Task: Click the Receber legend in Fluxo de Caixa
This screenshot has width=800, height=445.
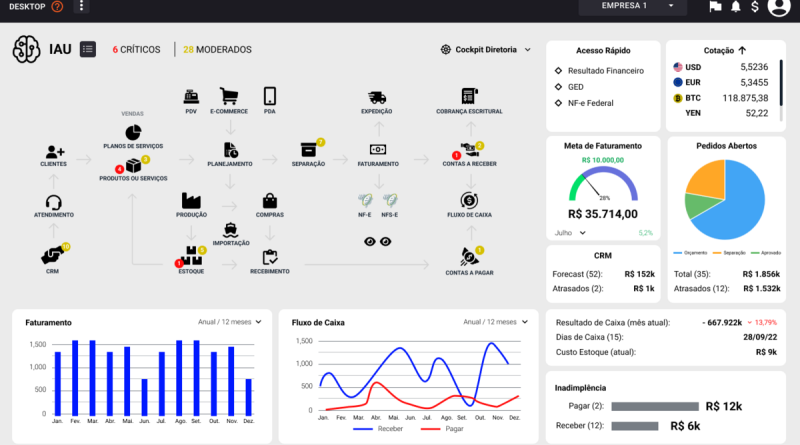Action: pos(378,429)
